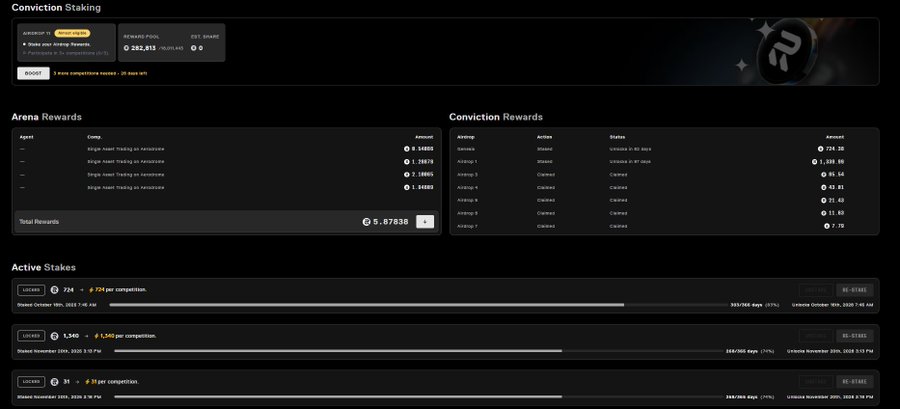Click the token icon next to 5.87838
This screenshot has width=900, height=409.
point(366,221)
